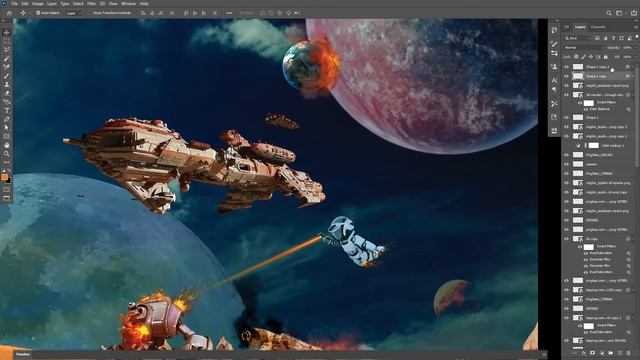Click the new group folder icon
Image resolution: width=640 pixels, height=360 pixels.
click(x=611, y=353)
